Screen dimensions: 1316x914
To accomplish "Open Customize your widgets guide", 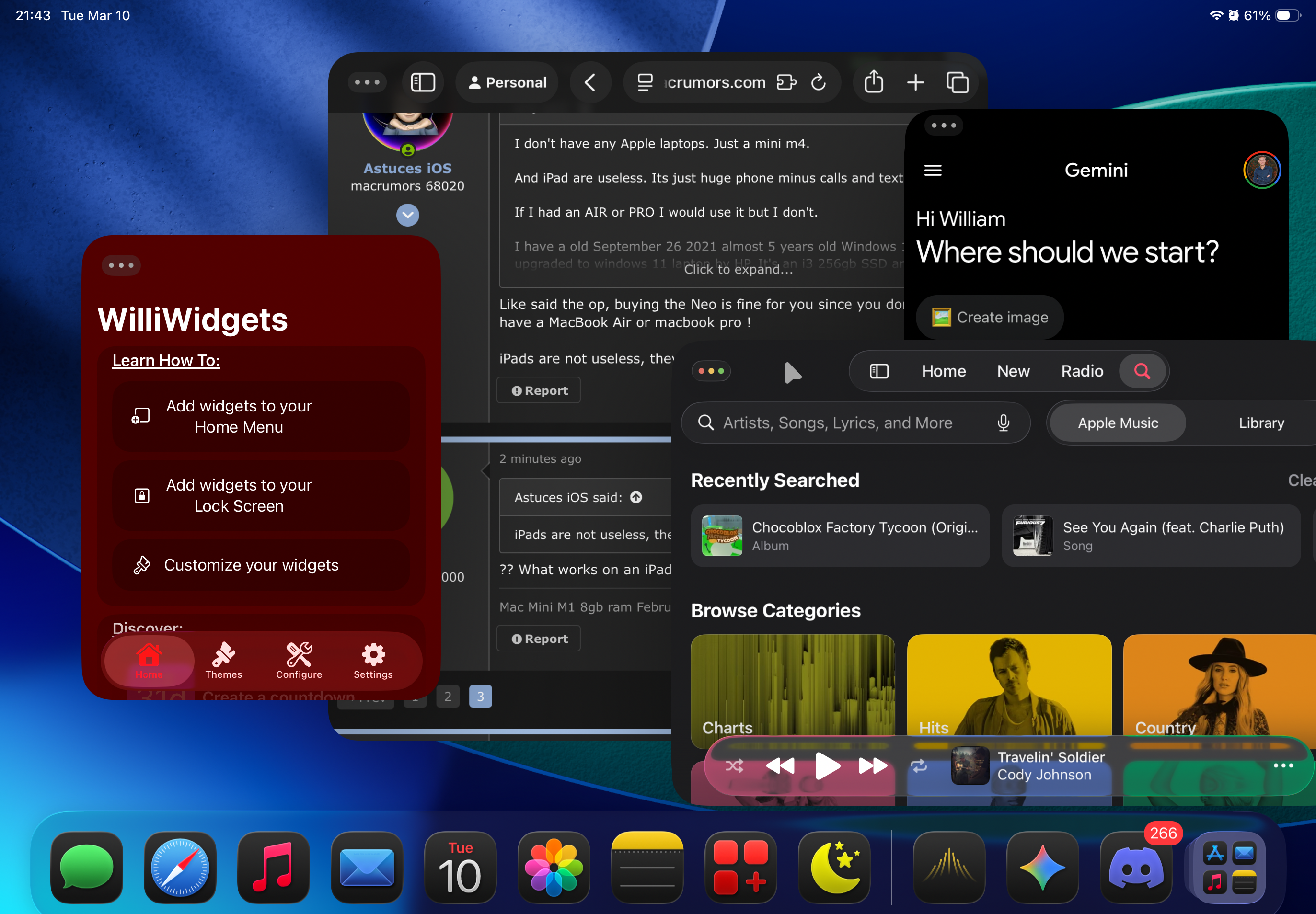I will [x=261, y=565].
